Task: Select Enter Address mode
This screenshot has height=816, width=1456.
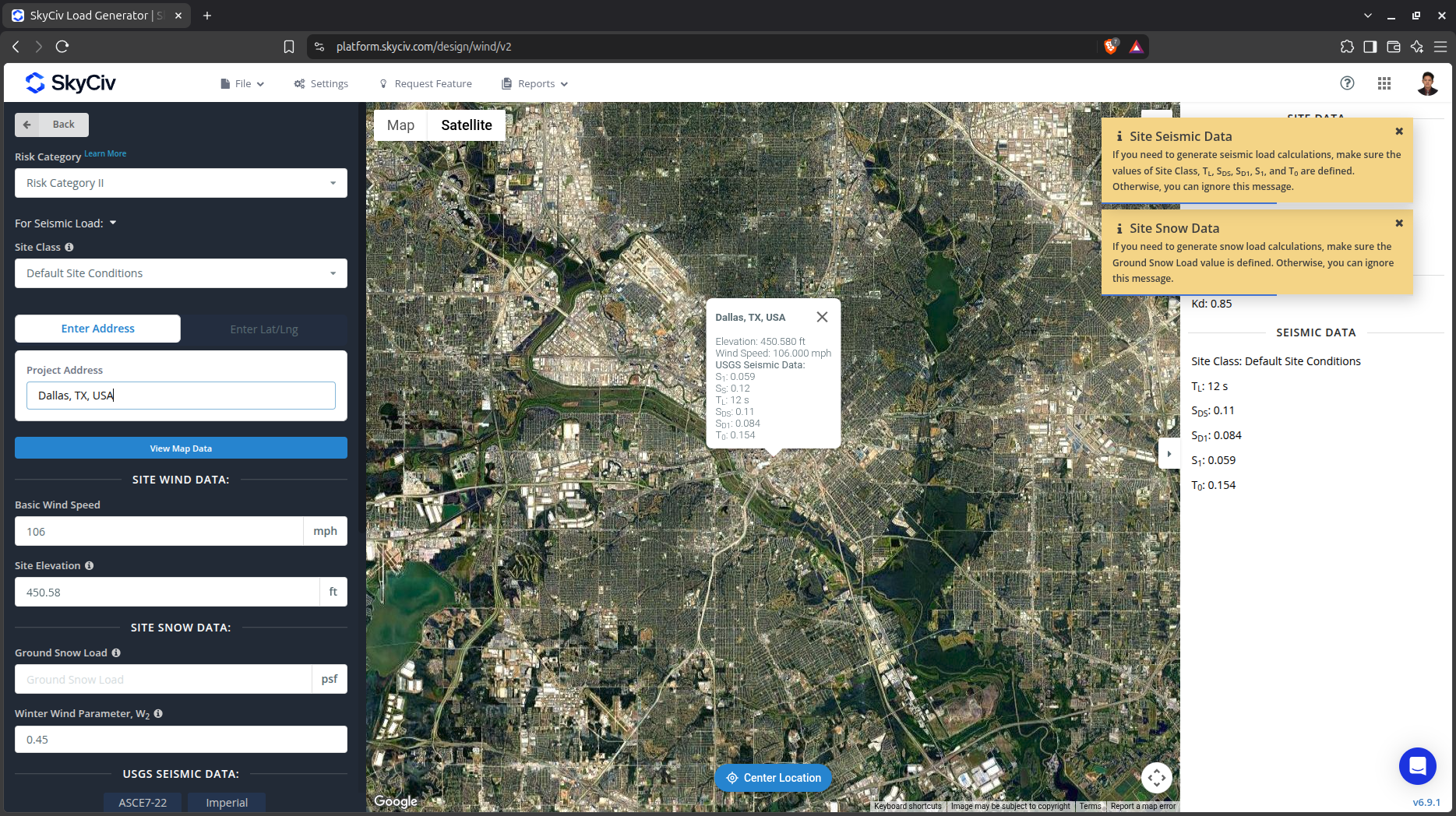Action: [98, 329]
